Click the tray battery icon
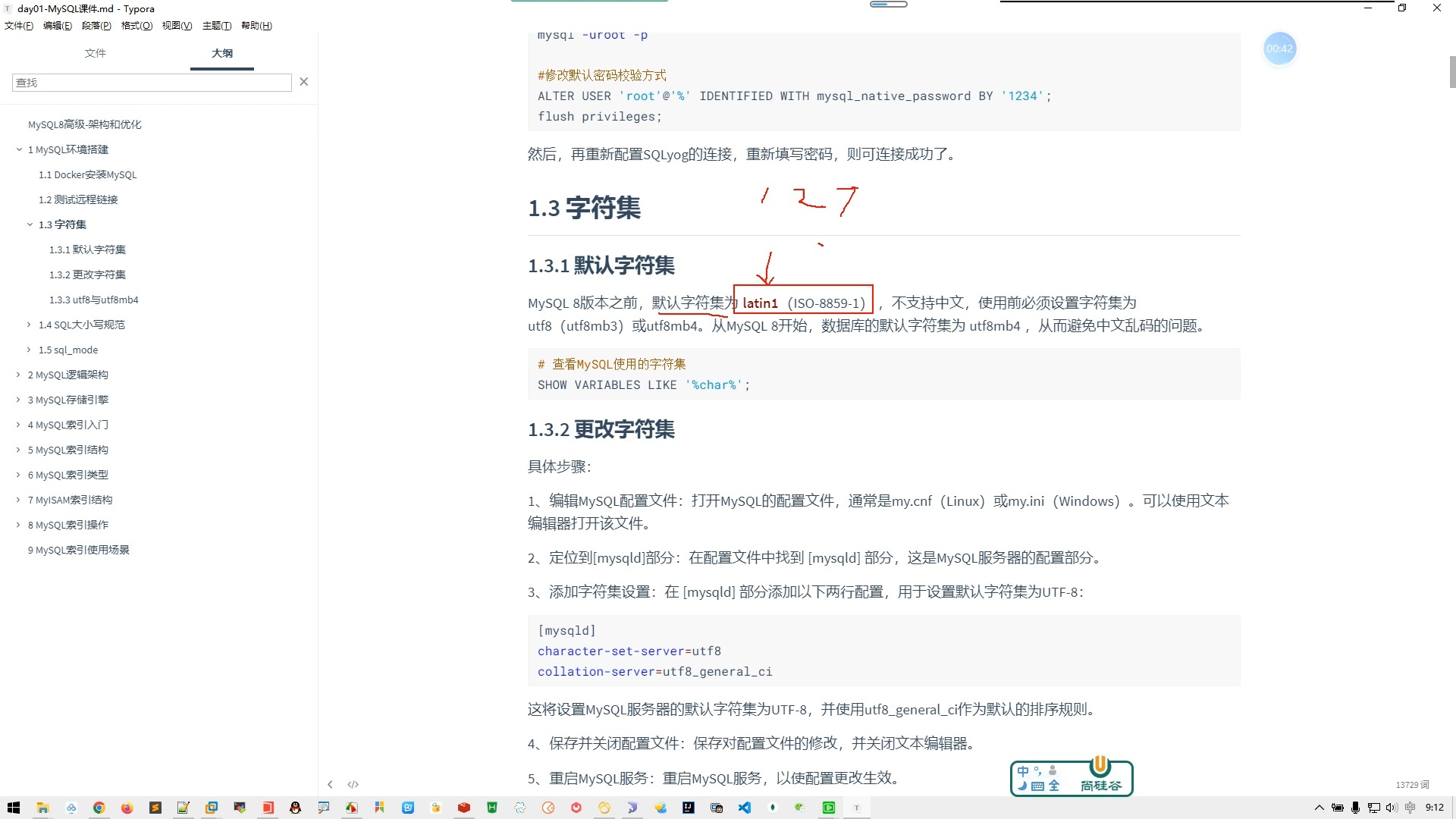This screenshot has height=819, width=1456. (x=1337, y=808)
